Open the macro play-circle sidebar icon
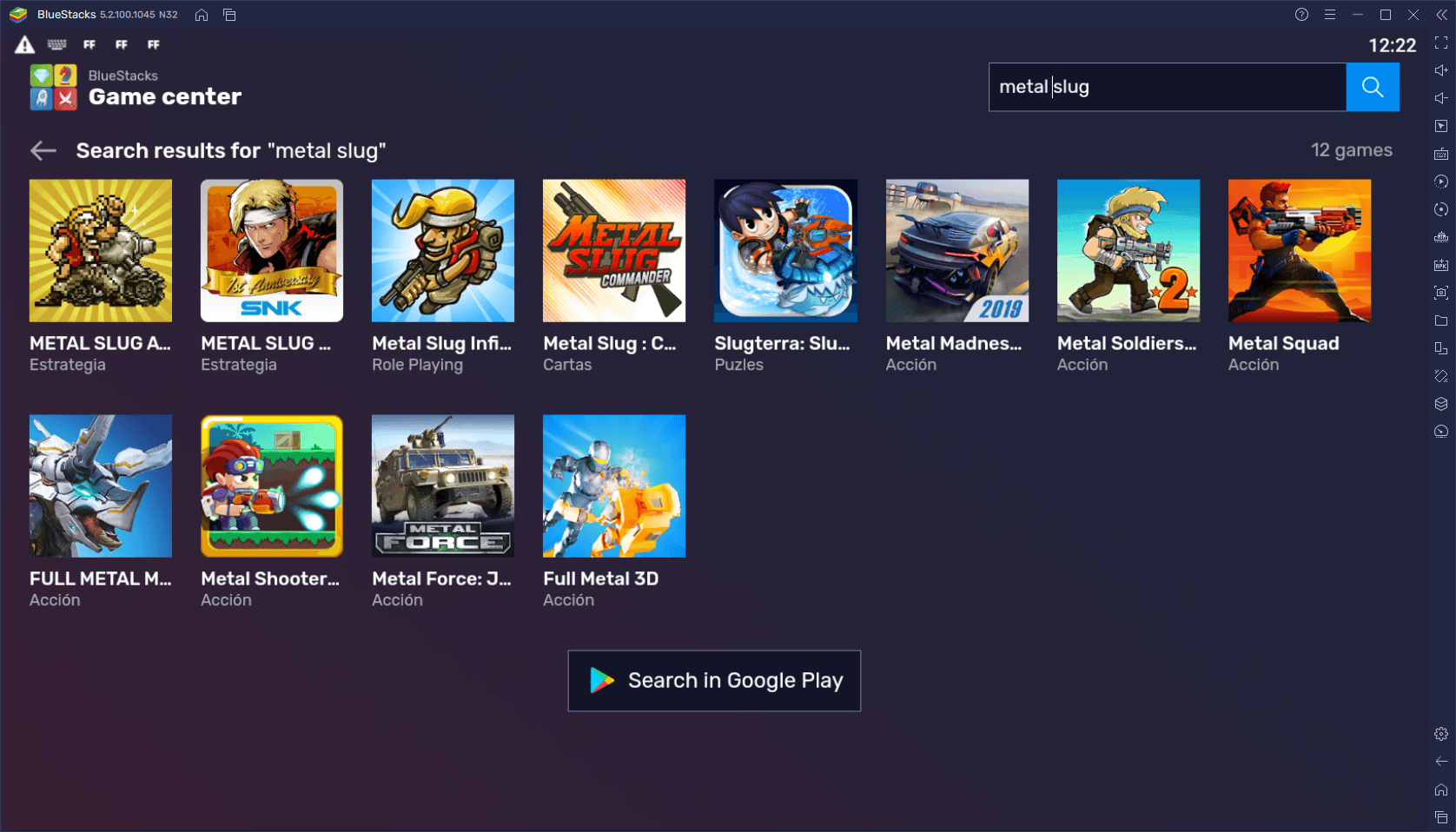 1441,182
